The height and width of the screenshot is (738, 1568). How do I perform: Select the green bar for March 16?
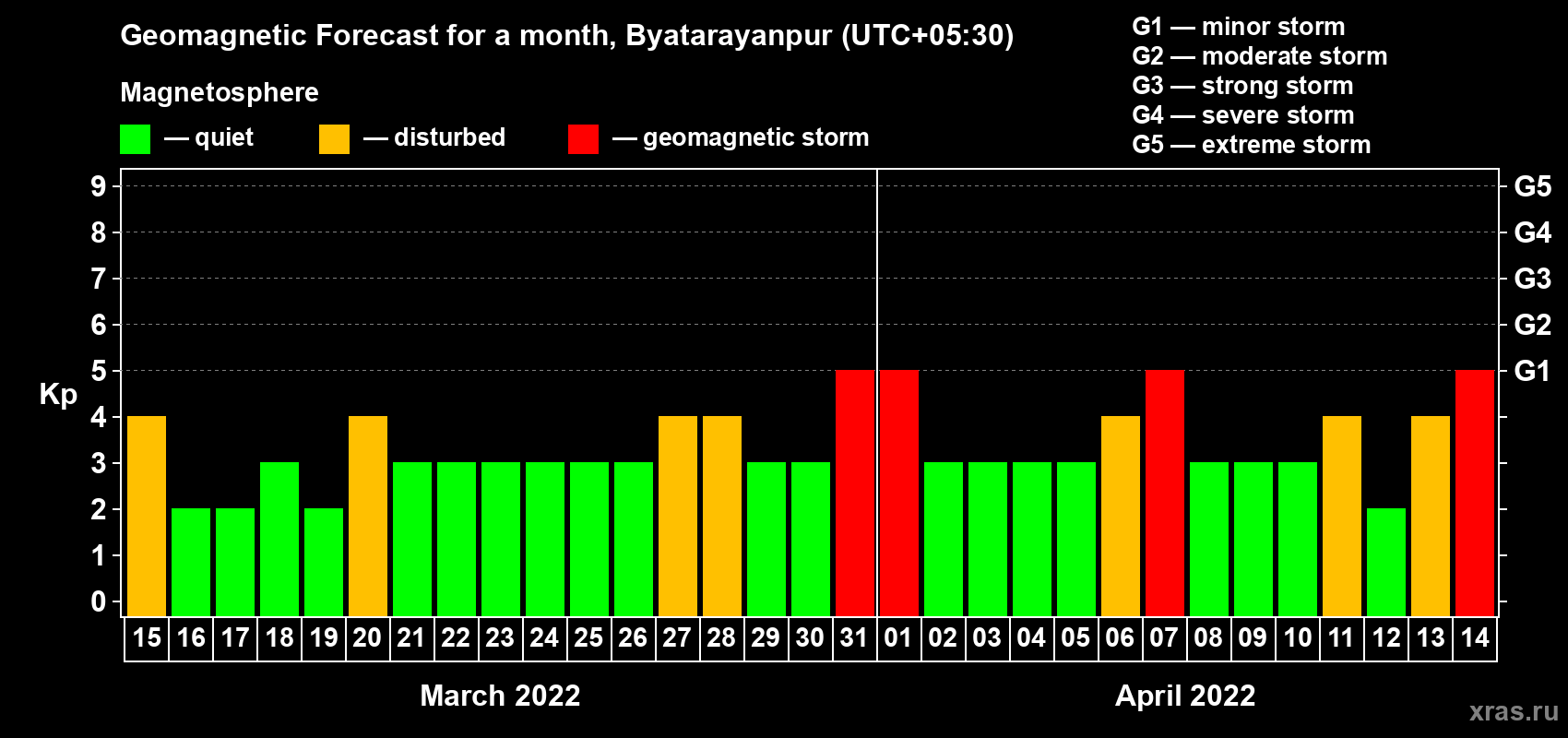pos(191,562)
